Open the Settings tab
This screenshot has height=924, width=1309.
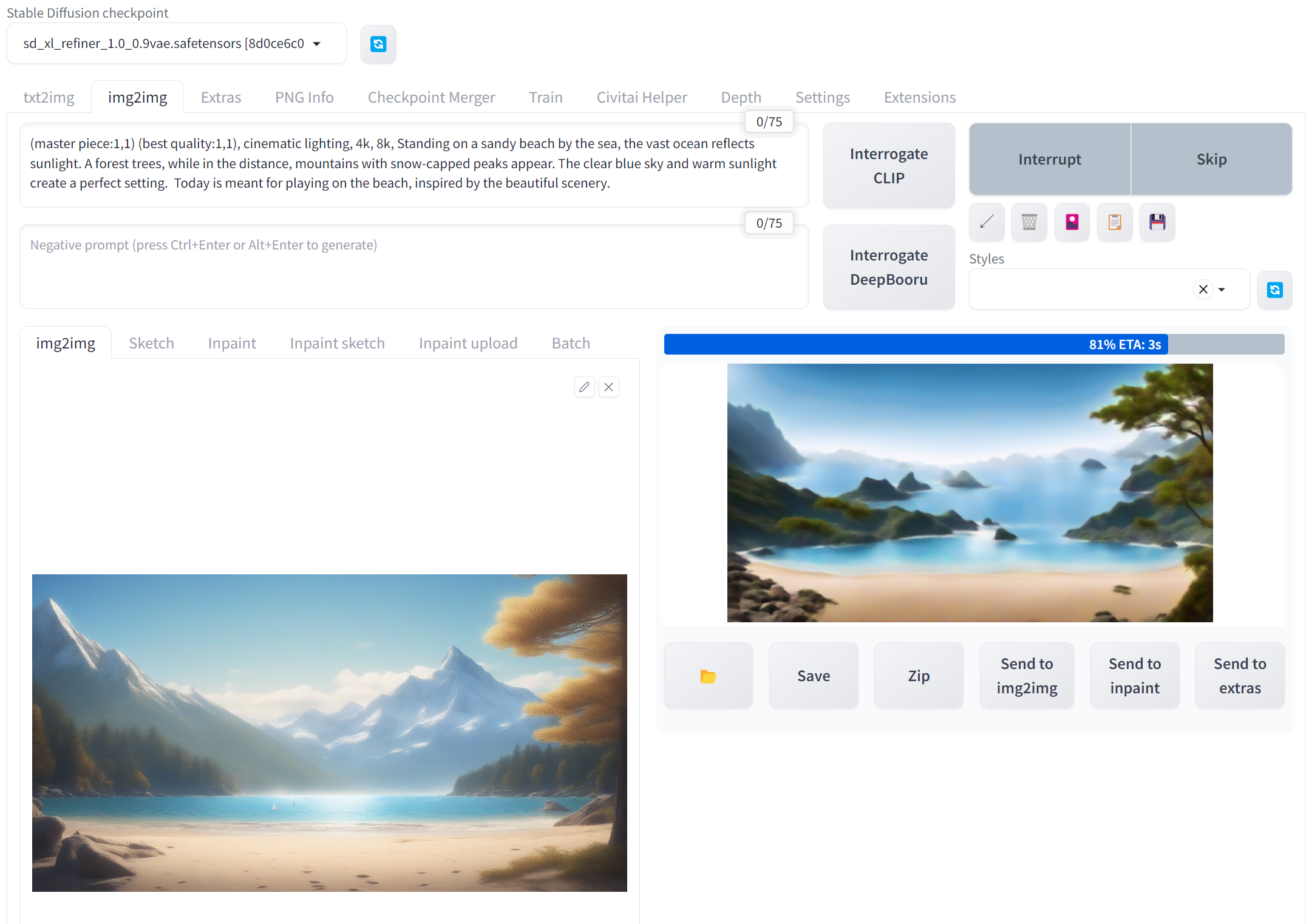[x=823, y=97]
